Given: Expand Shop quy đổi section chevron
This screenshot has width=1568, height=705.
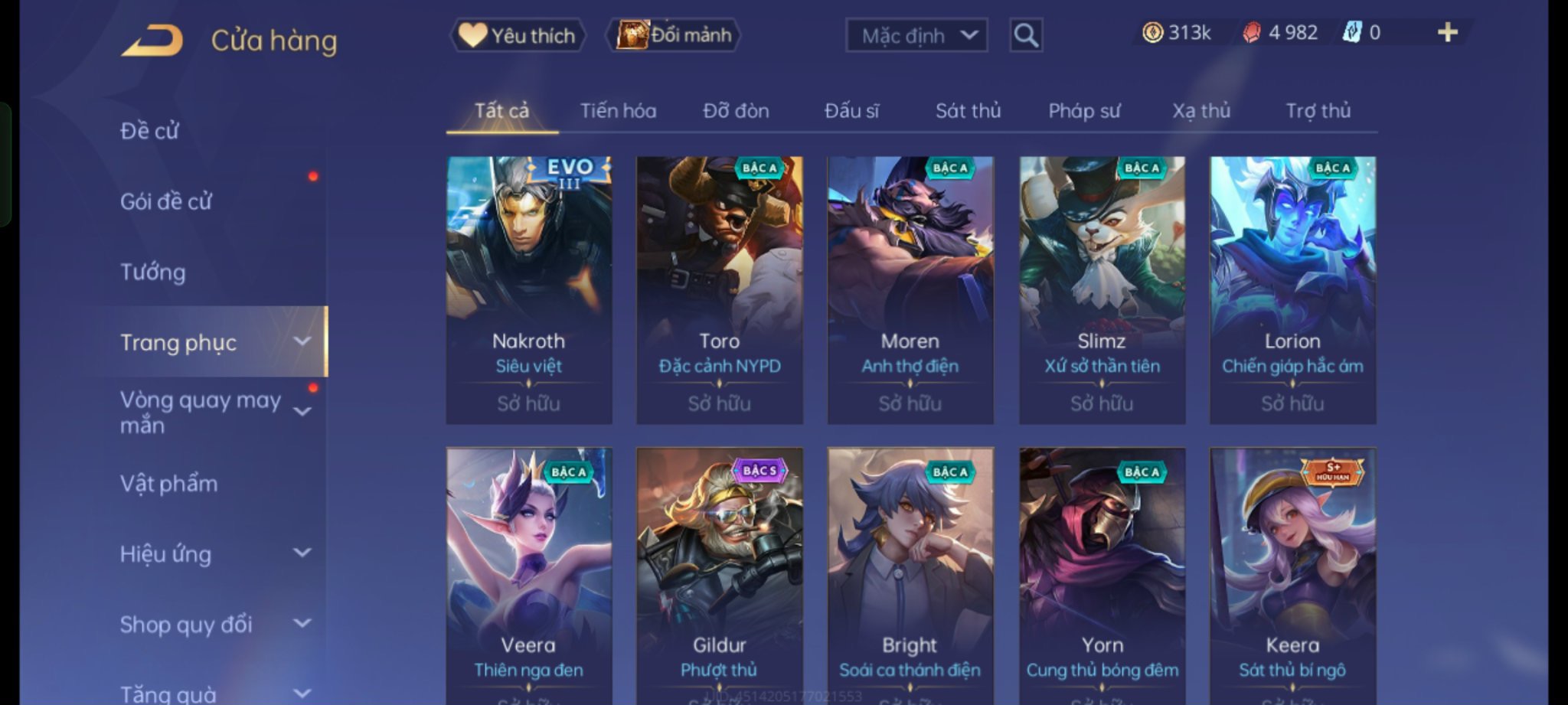Looking at the screenshot, I should [x=302, y=622].
